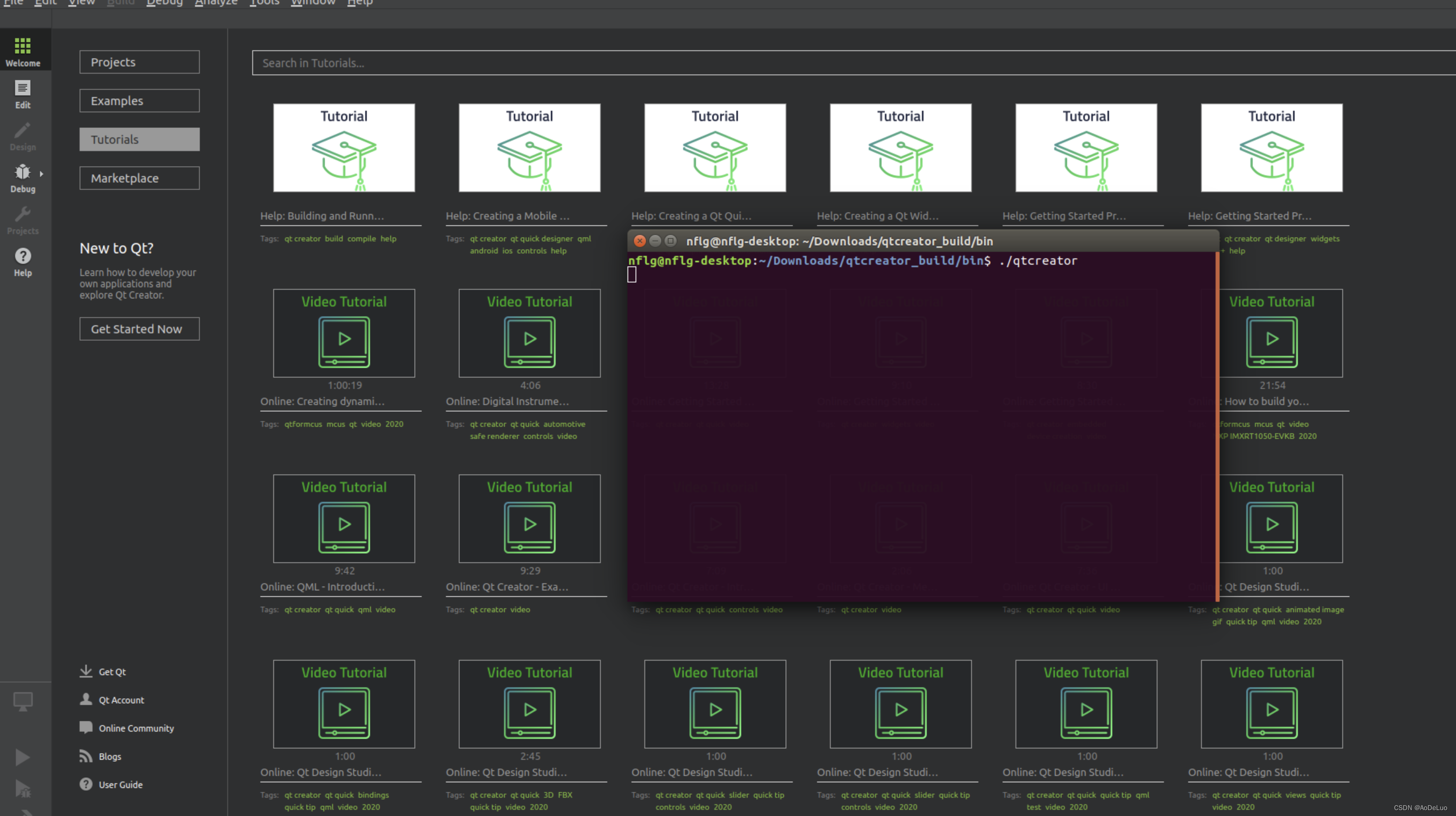The height and width of the screenshot is (816, 1456).
Task: Click the Get Started Now button
Action: point(139,328)
